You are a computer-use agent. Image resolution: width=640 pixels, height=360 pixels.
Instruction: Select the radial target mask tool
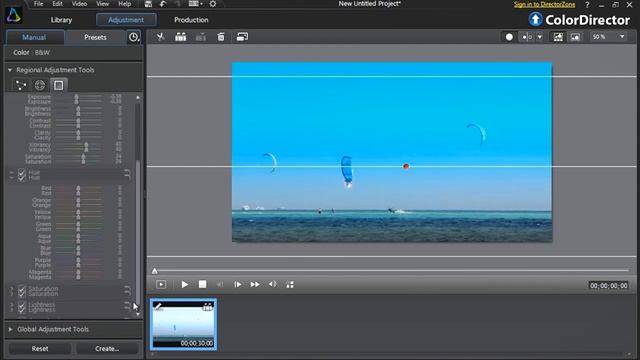(40, 85)
